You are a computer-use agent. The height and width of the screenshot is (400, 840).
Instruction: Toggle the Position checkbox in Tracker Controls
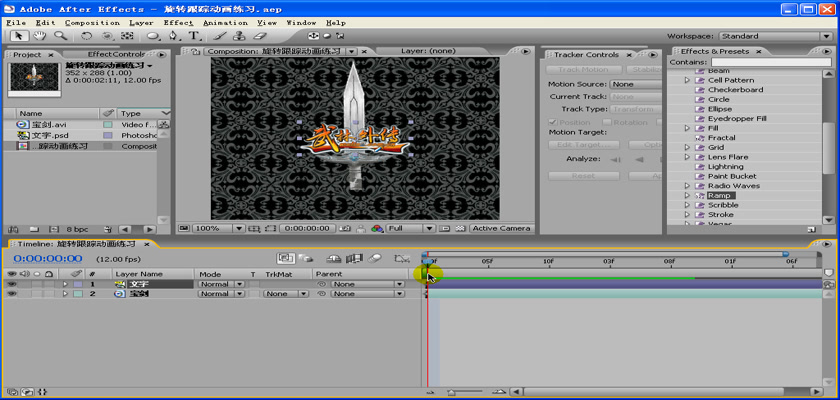[x=552, y=122]
